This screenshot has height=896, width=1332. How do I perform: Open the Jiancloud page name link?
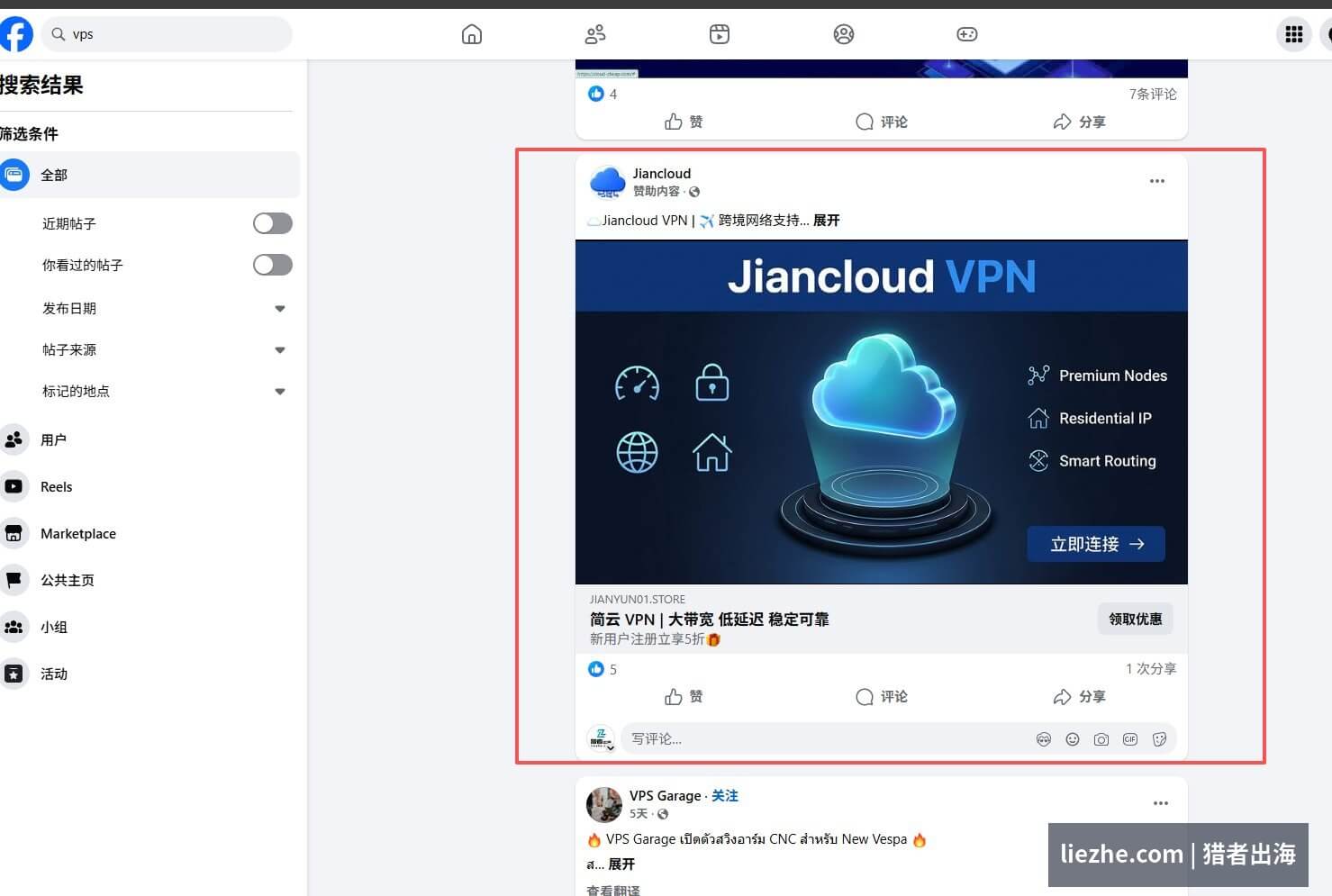[x=661, y=174]
